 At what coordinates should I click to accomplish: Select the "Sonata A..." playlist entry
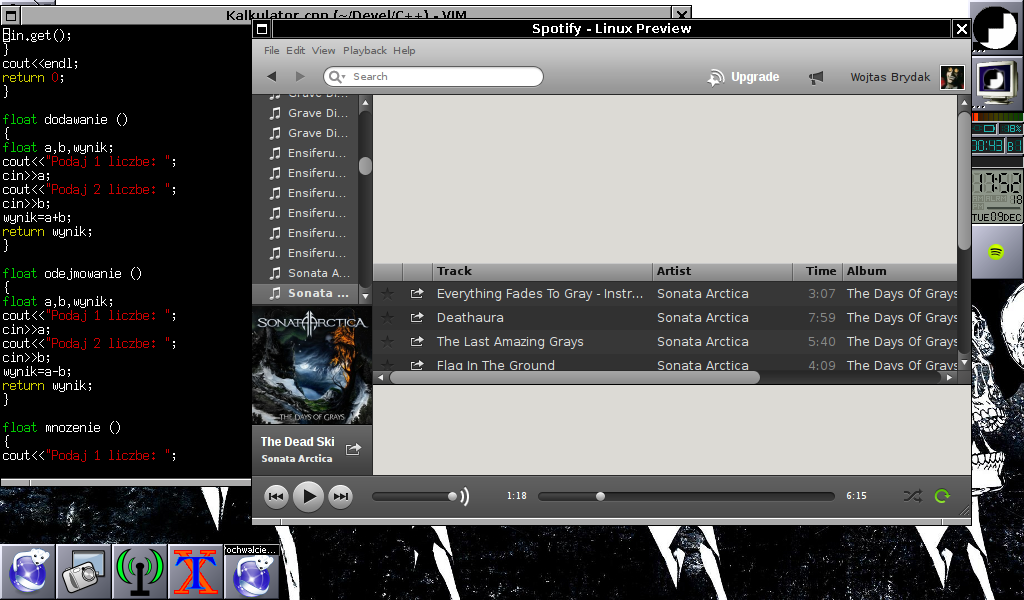coord(305,273)
